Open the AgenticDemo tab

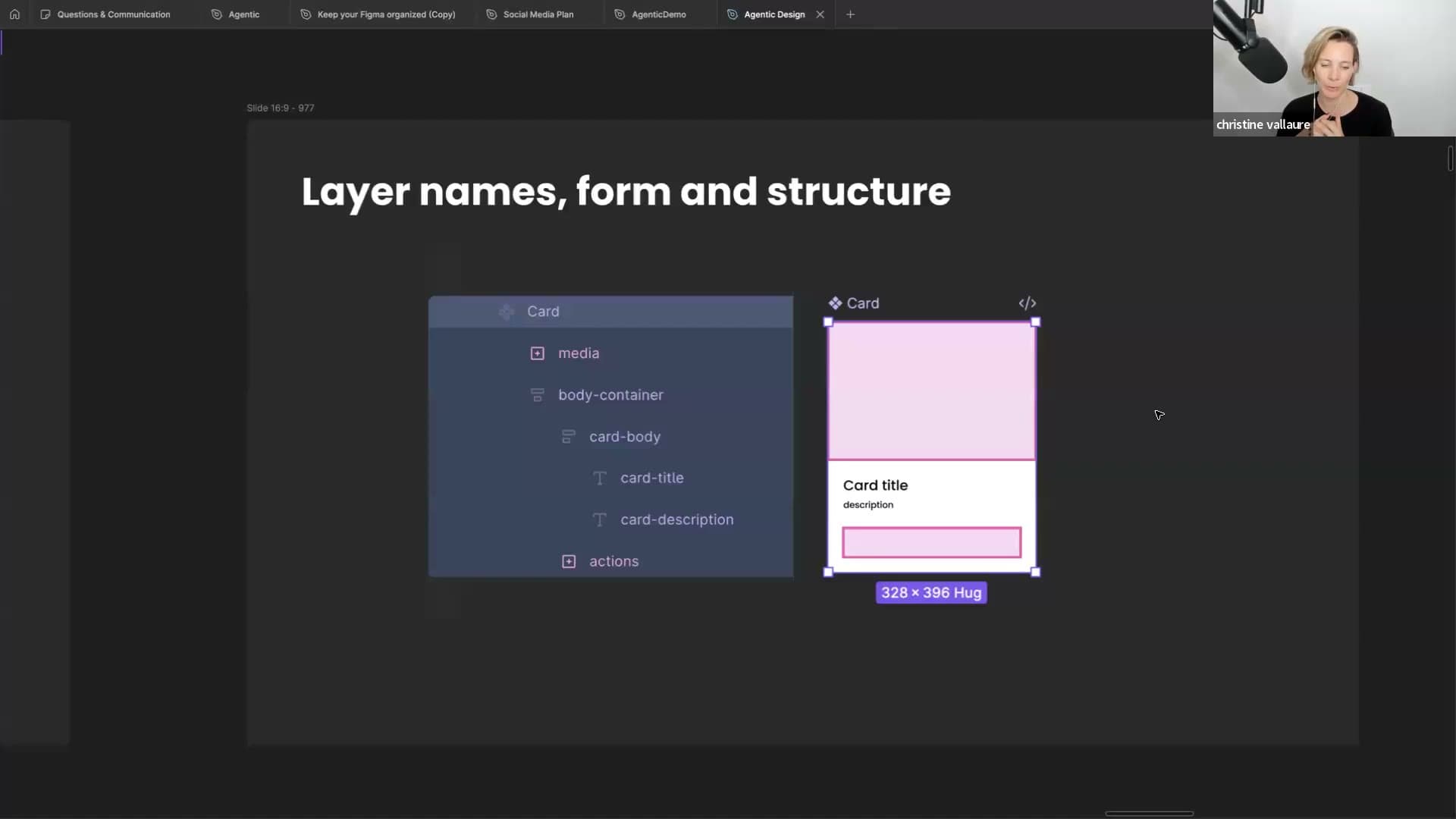coord(651,14)
